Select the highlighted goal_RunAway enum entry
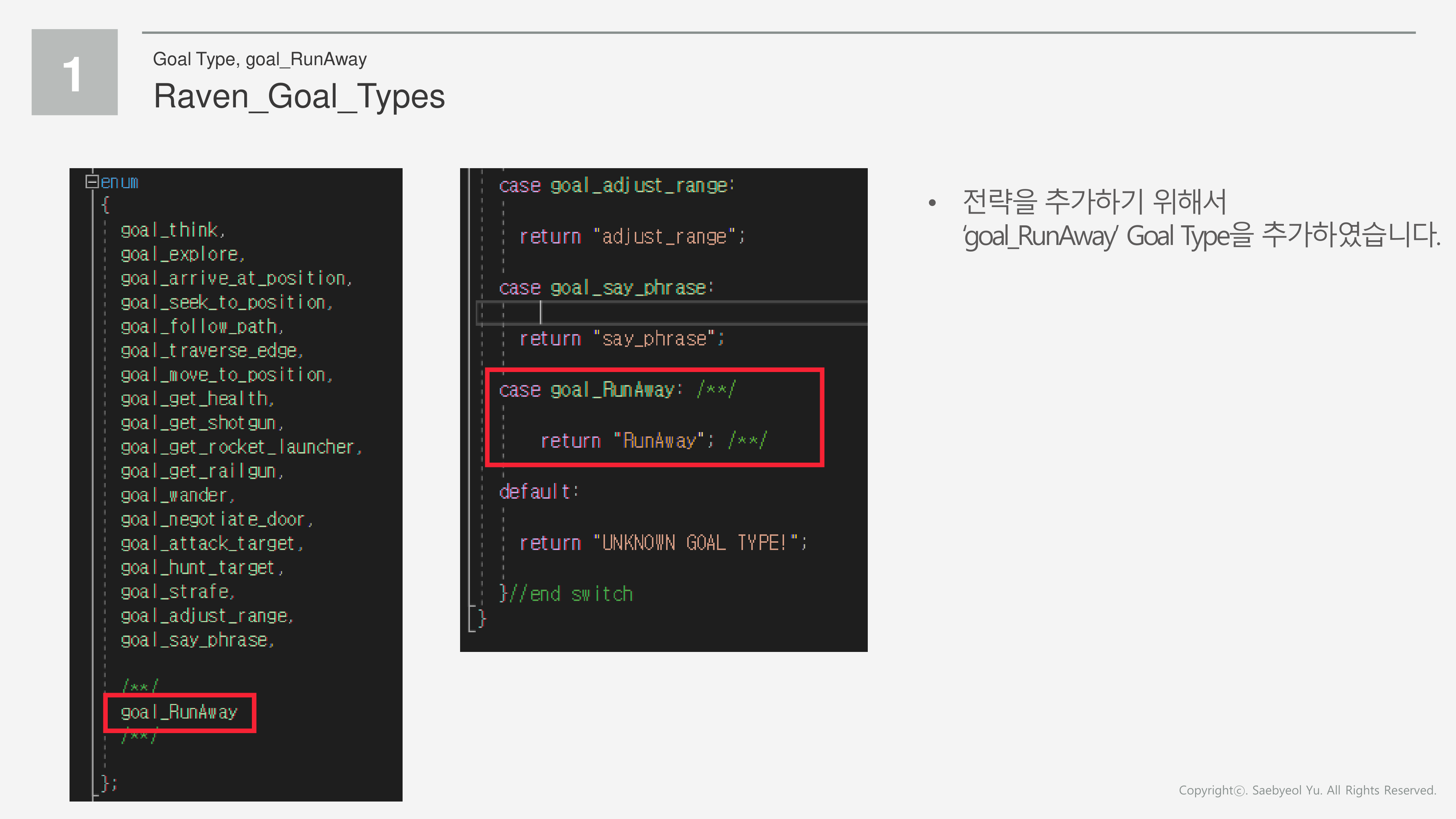Screen dimensions: 1456x819 tap(180, 713)
